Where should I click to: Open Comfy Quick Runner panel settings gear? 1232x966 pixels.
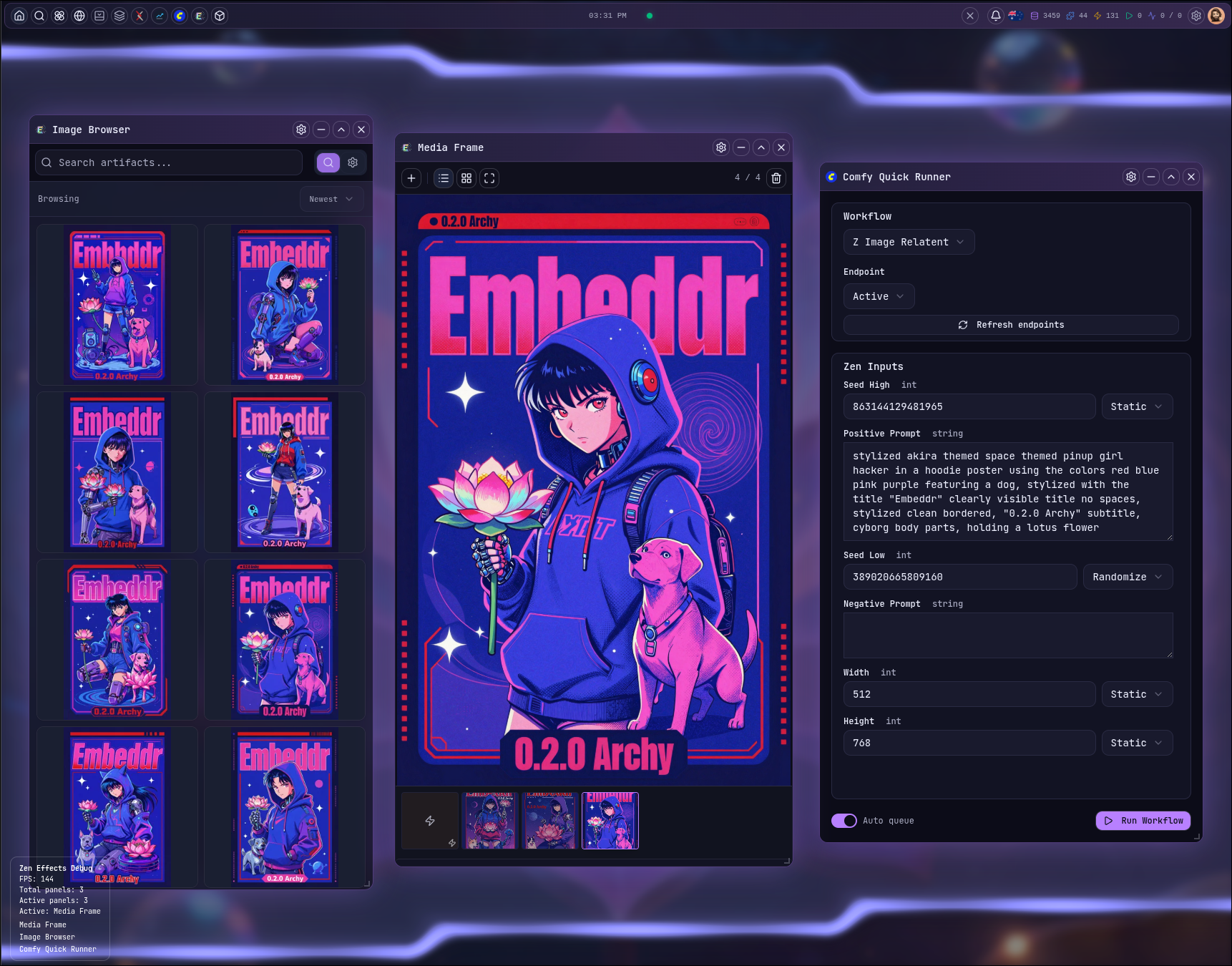click(1131, 177)
